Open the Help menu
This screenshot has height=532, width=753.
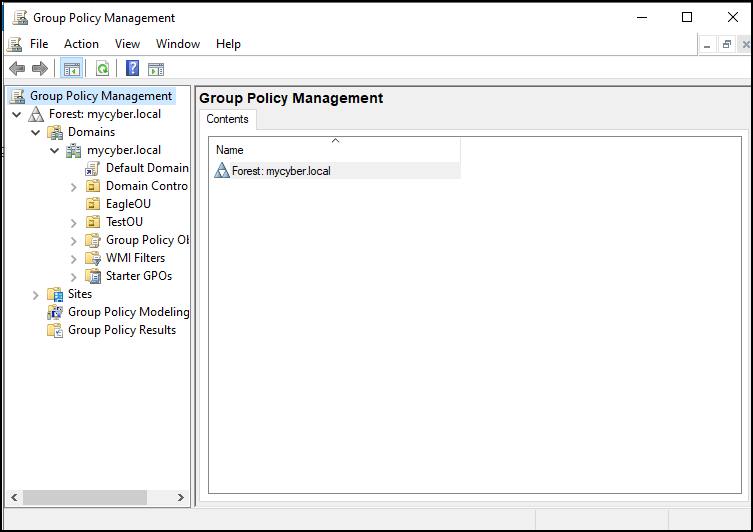click(228, 44)
